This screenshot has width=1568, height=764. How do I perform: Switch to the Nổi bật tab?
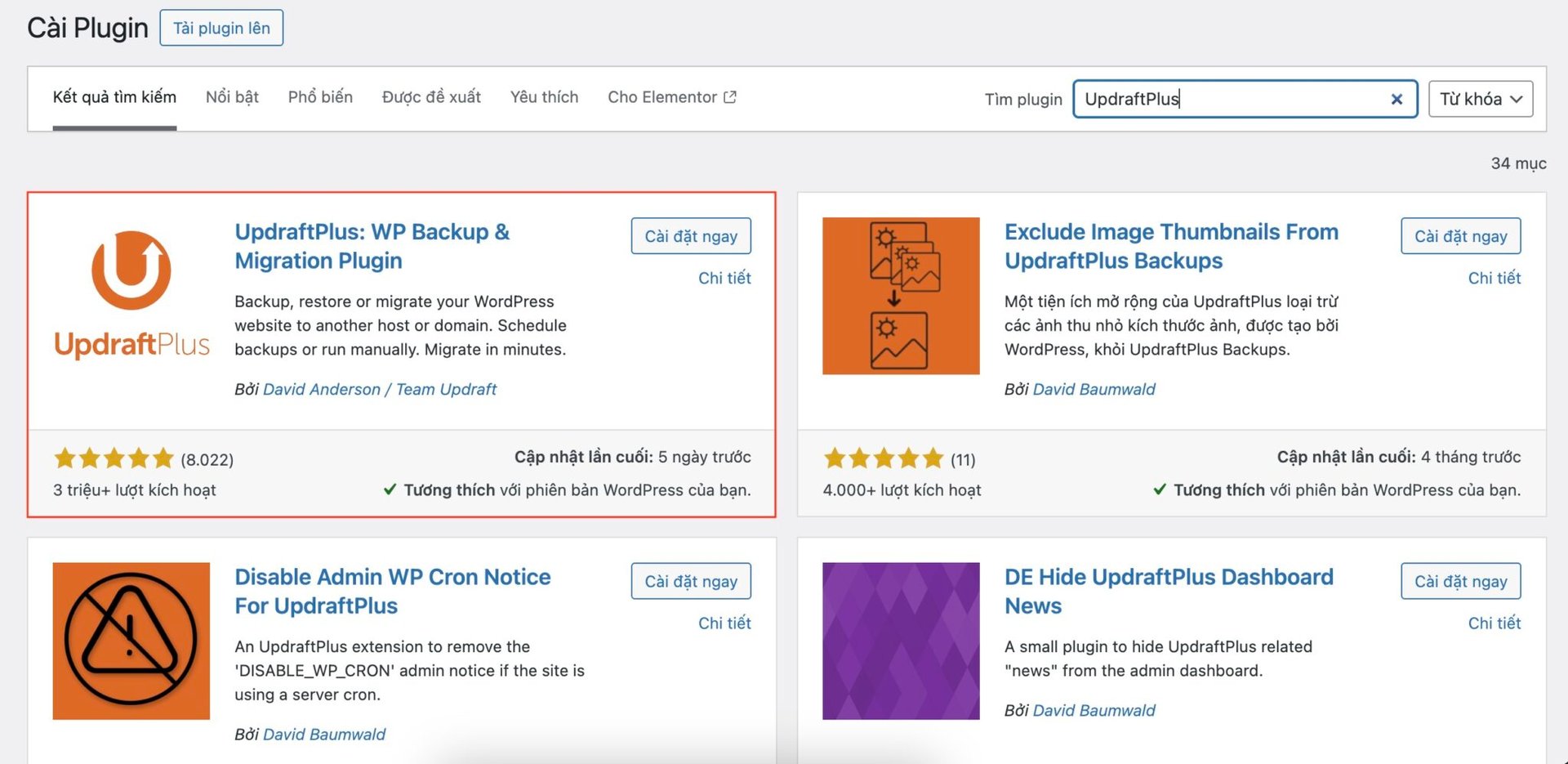(232, 97)
